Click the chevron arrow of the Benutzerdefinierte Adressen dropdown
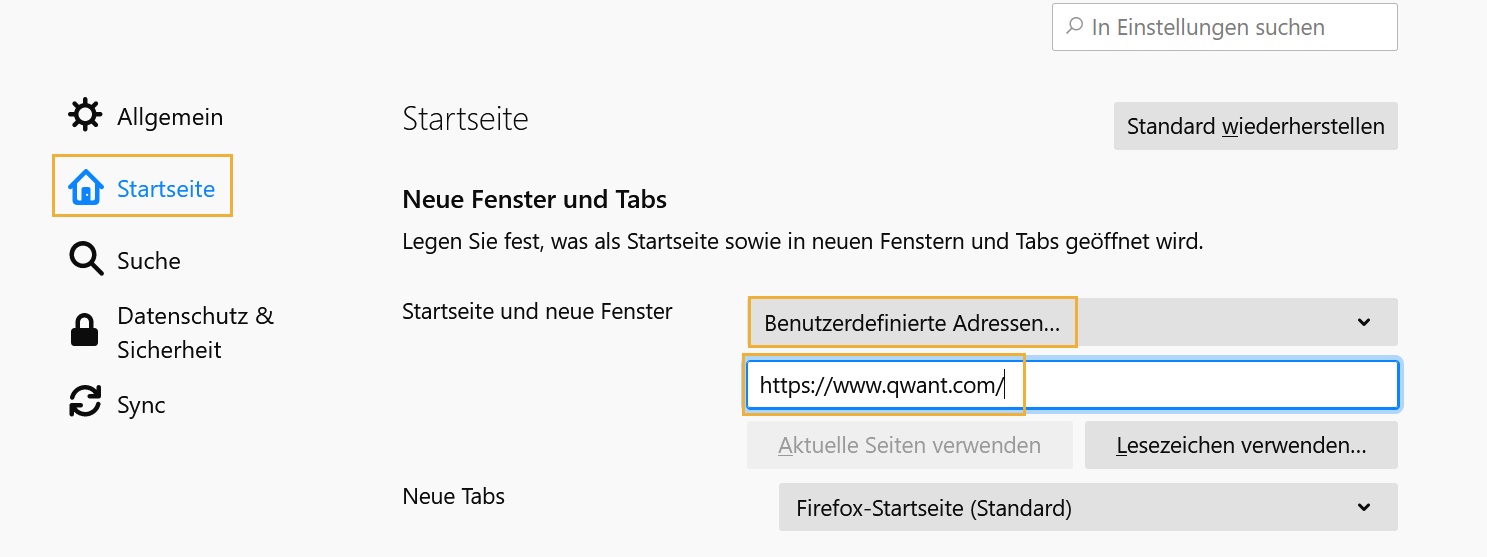The width and height of the screenshot is (1487, 557). (x=1364, y=322)
